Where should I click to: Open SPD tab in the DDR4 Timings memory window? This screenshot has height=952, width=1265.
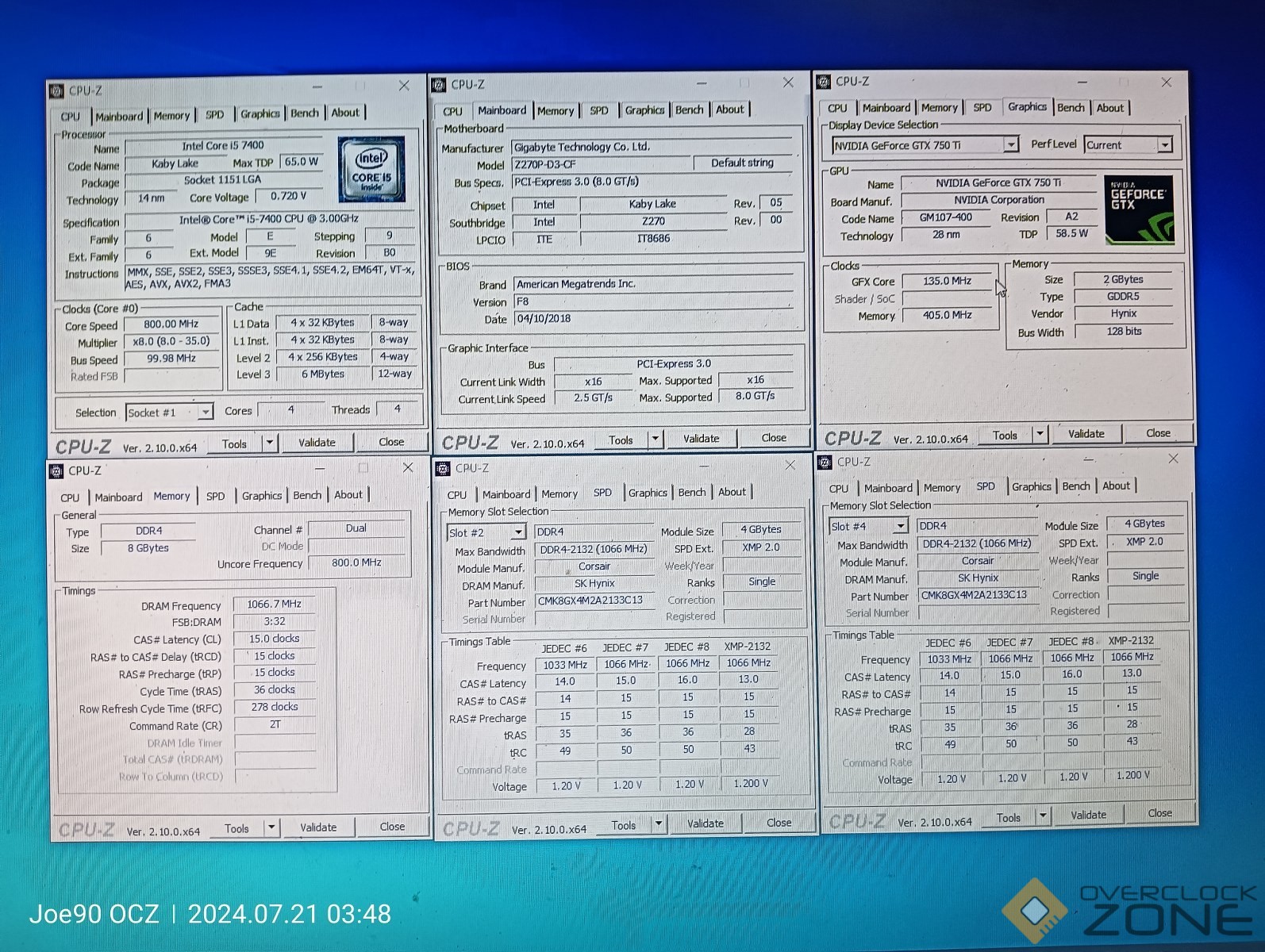pos(215,497)
